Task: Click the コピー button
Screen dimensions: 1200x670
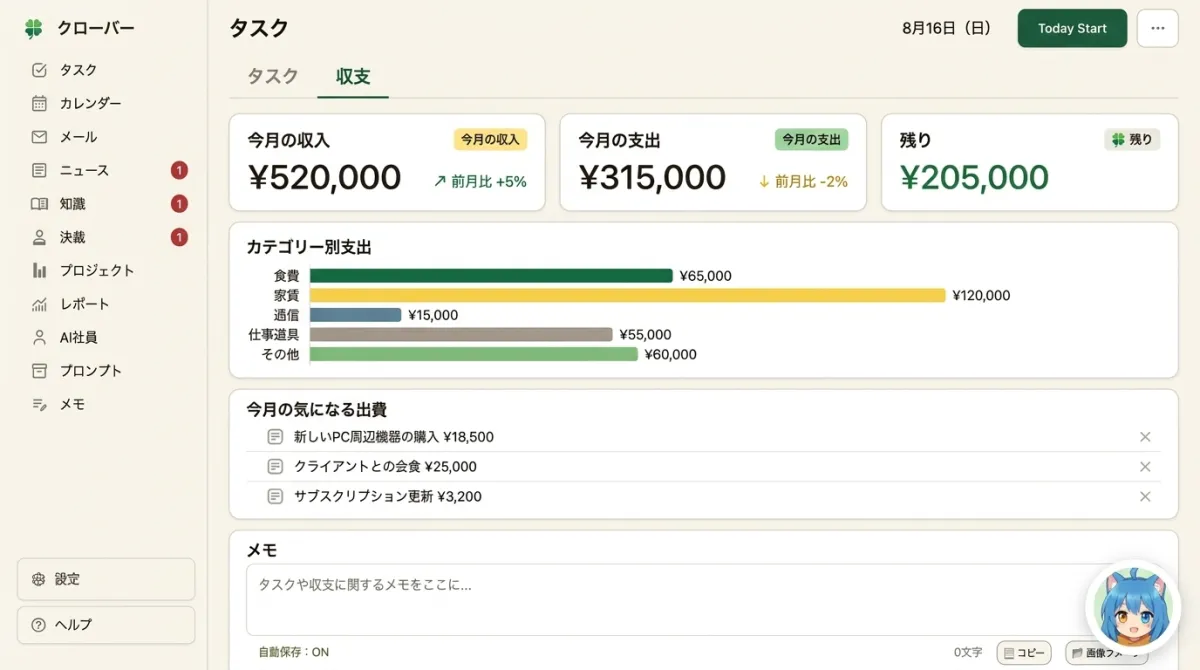Action: click(1024, 653)
